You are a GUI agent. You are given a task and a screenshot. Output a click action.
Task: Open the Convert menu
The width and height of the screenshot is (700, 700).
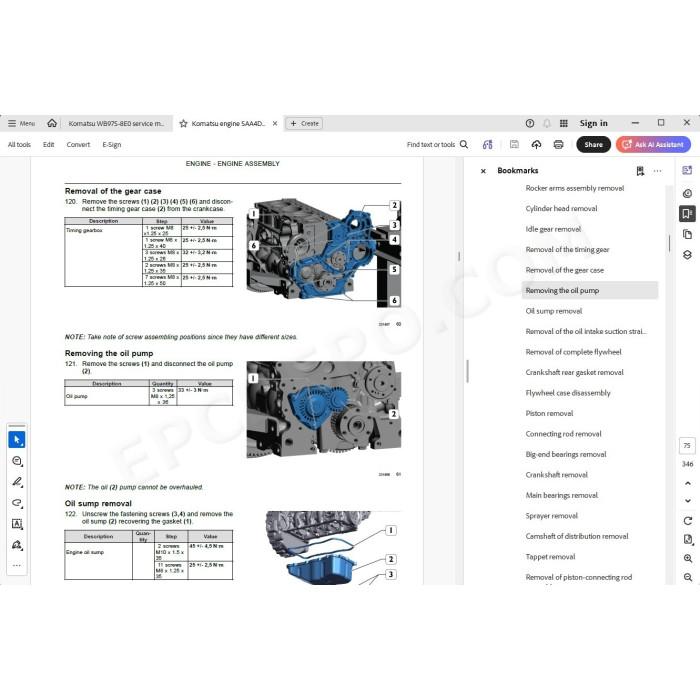78,145
